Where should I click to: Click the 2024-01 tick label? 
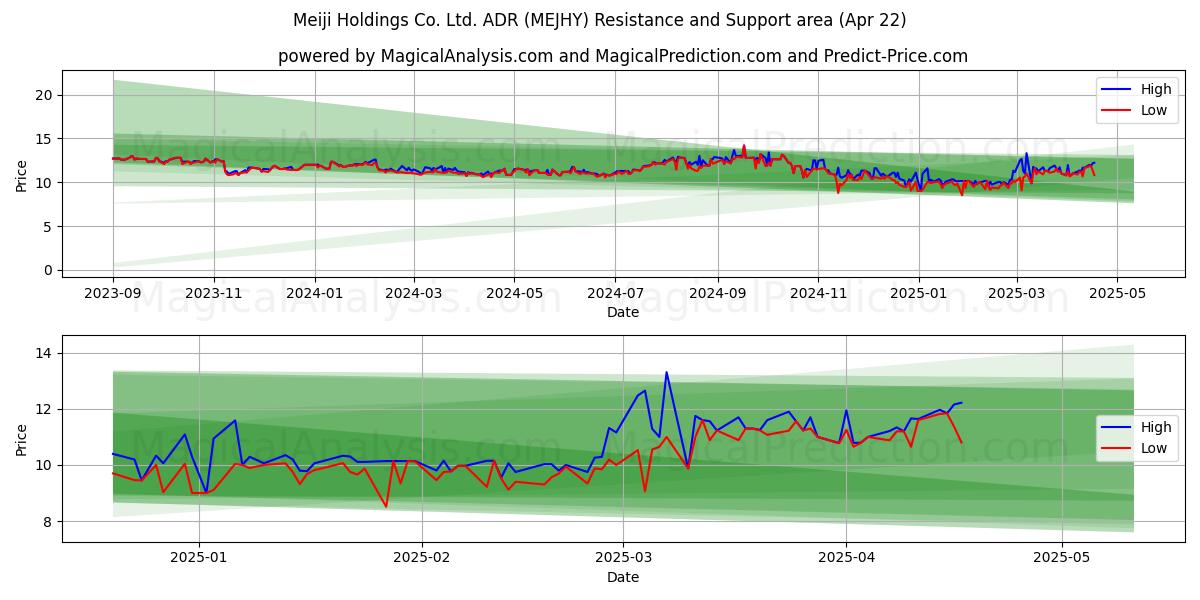click(x=315, y=293)
